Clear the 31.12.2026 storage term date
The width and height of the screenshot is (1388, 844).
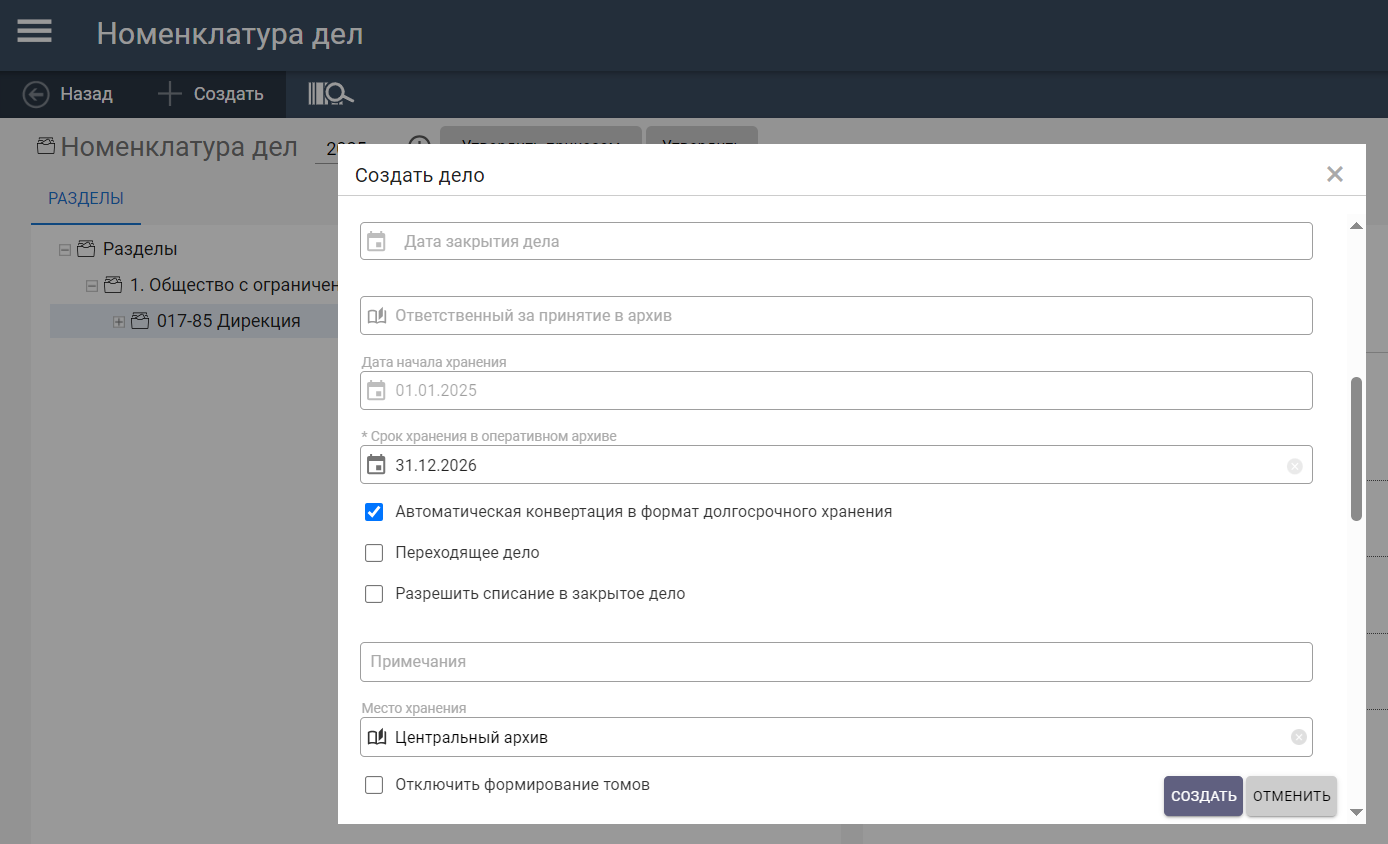pos(1294,466)
